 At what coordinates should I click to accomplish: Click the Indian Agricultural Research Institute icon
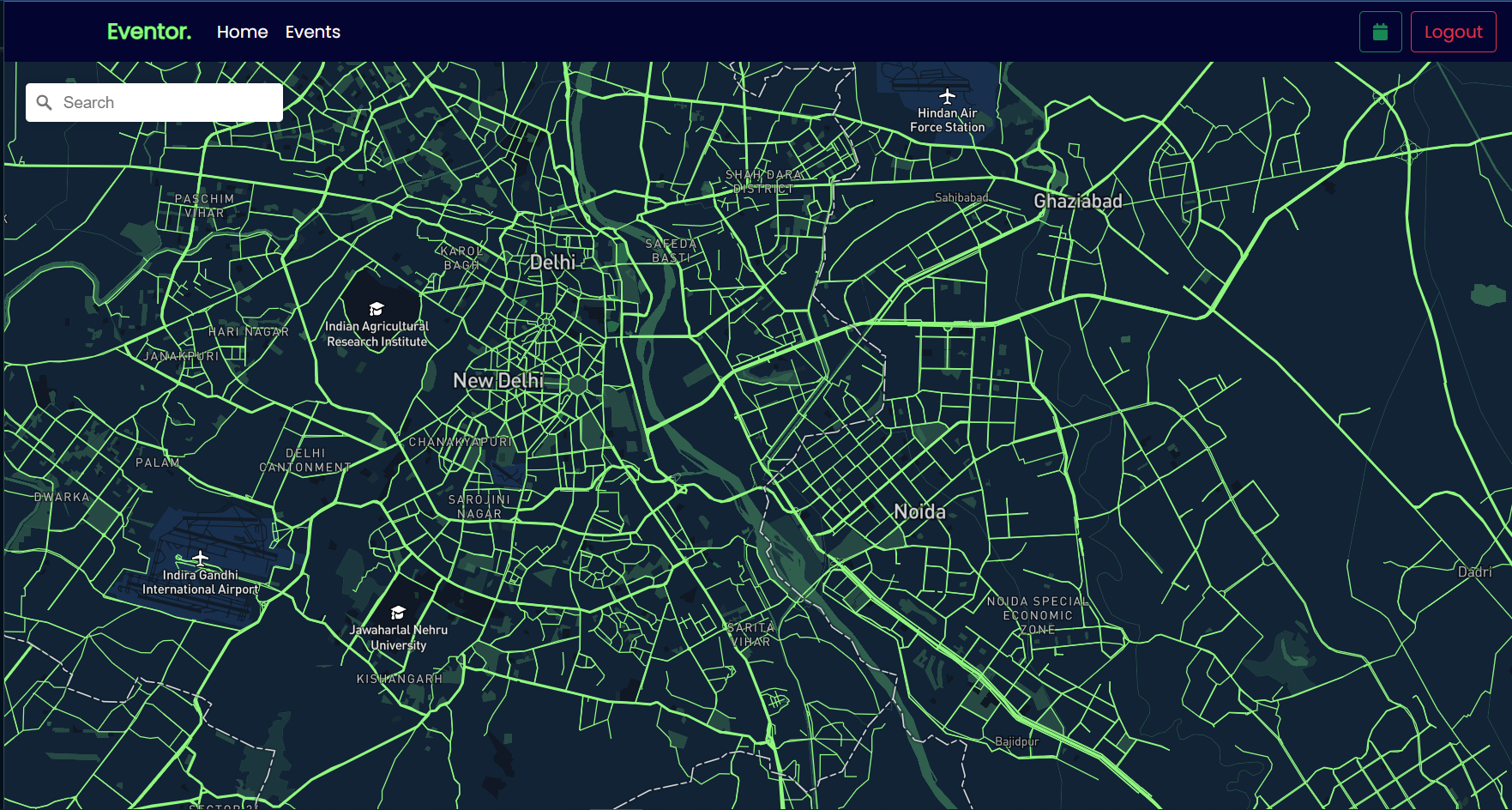click(x=376, y=309)
